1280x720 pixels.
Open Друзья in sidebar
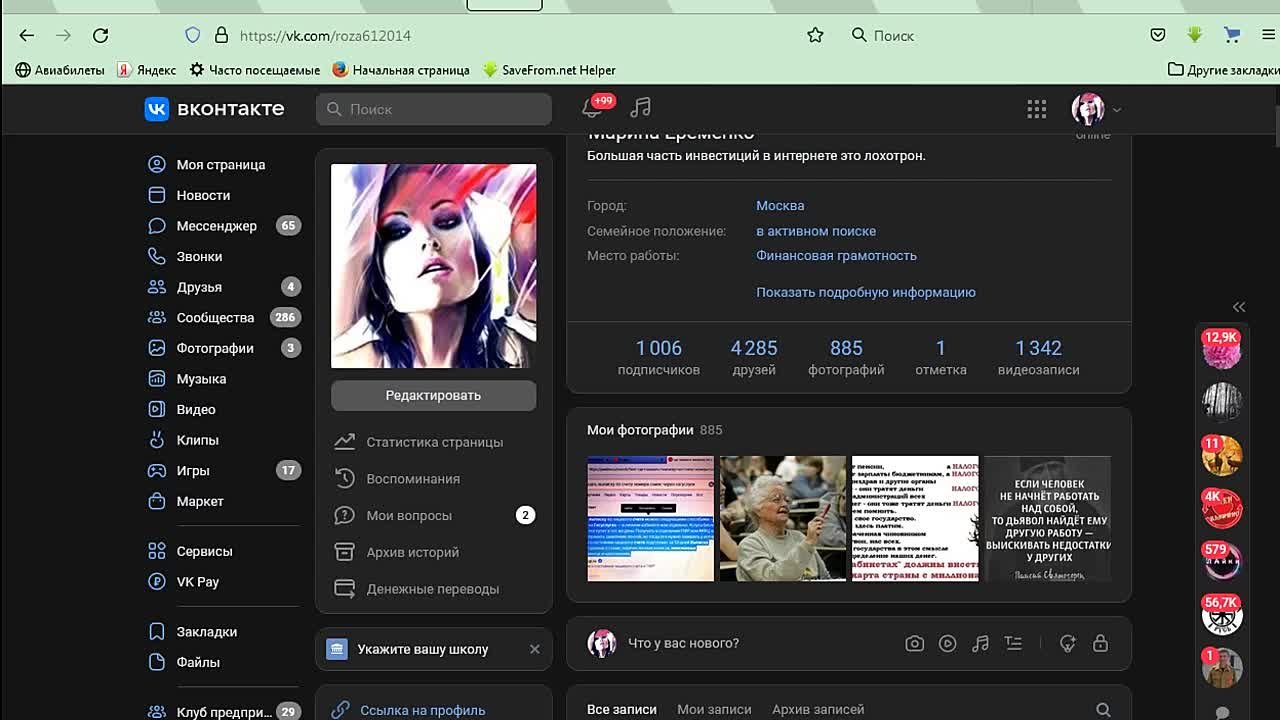[199, 287]
